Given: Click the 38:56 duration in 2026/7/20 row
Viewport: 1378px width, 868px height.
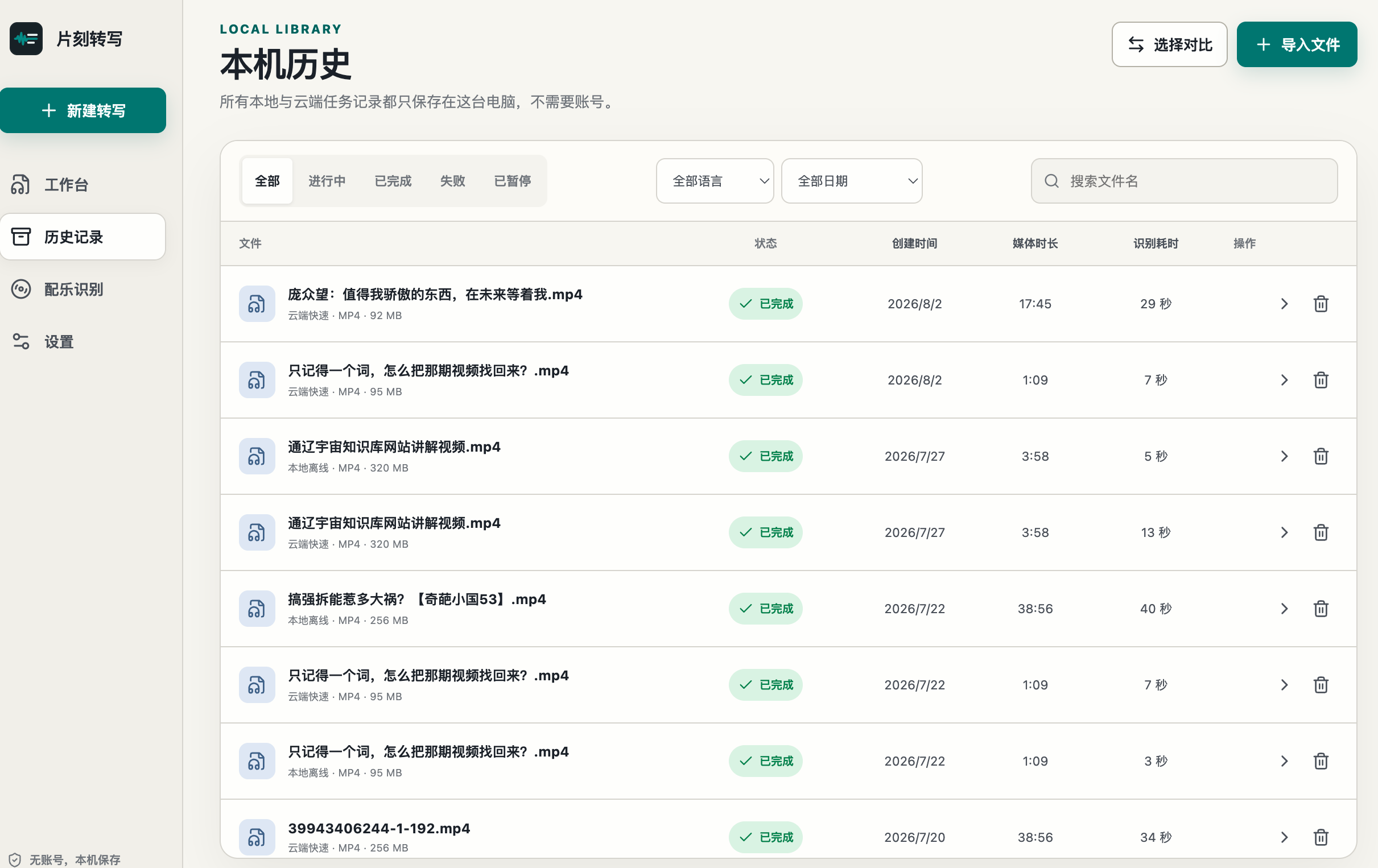Looking at the screenshot, I should click(x=1035, y=837).
